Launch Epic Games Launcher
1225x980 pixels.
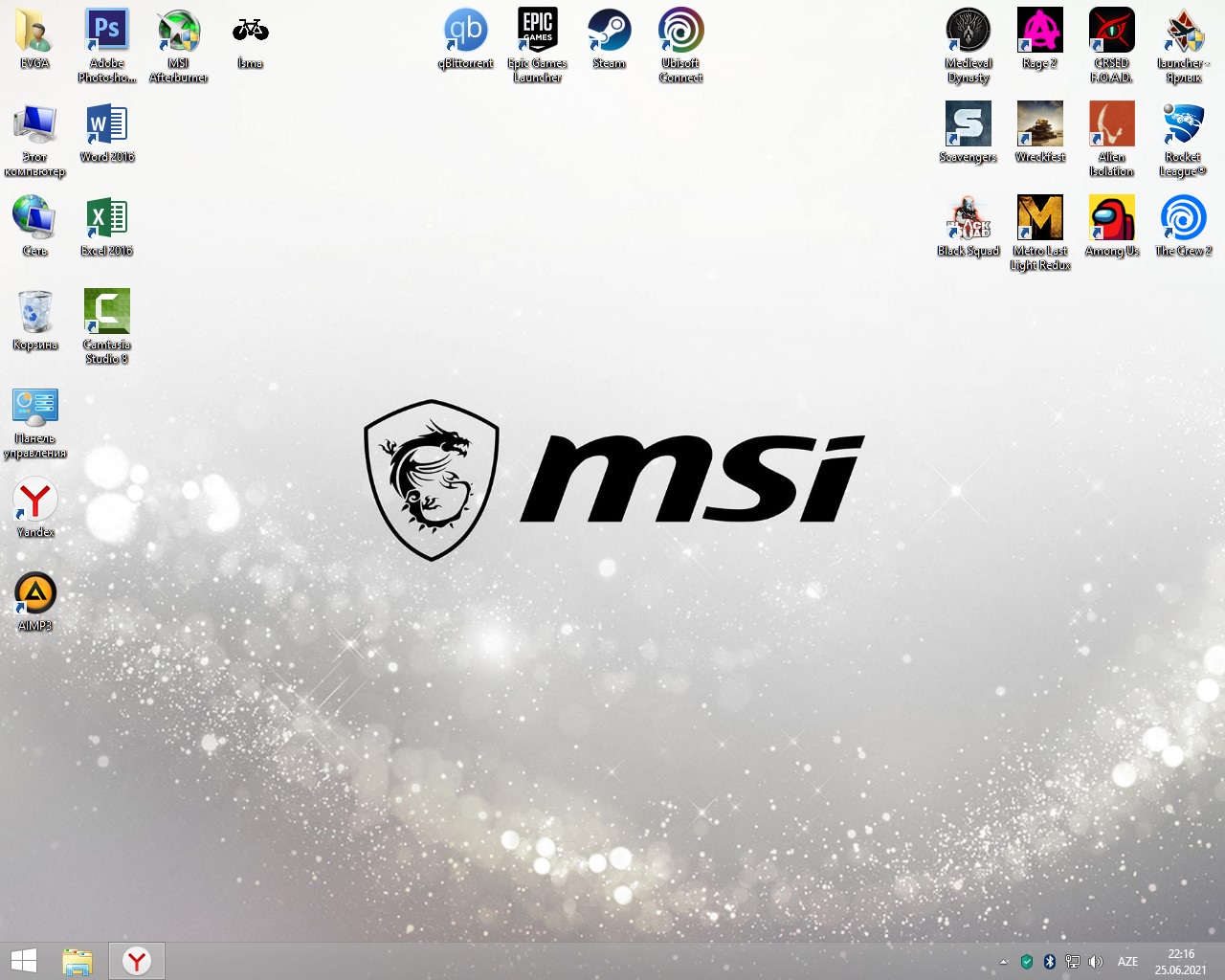tap(537, 46)
